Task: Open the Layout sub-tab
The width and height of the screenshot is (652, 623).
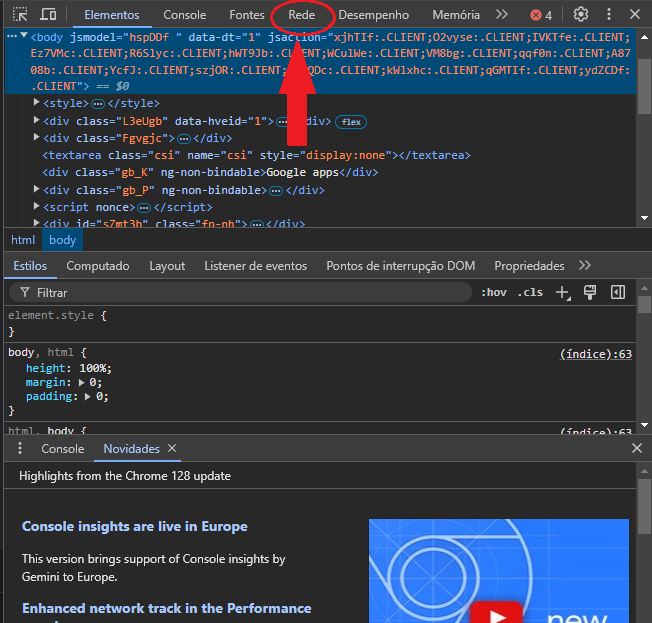Action: (167, 266)
